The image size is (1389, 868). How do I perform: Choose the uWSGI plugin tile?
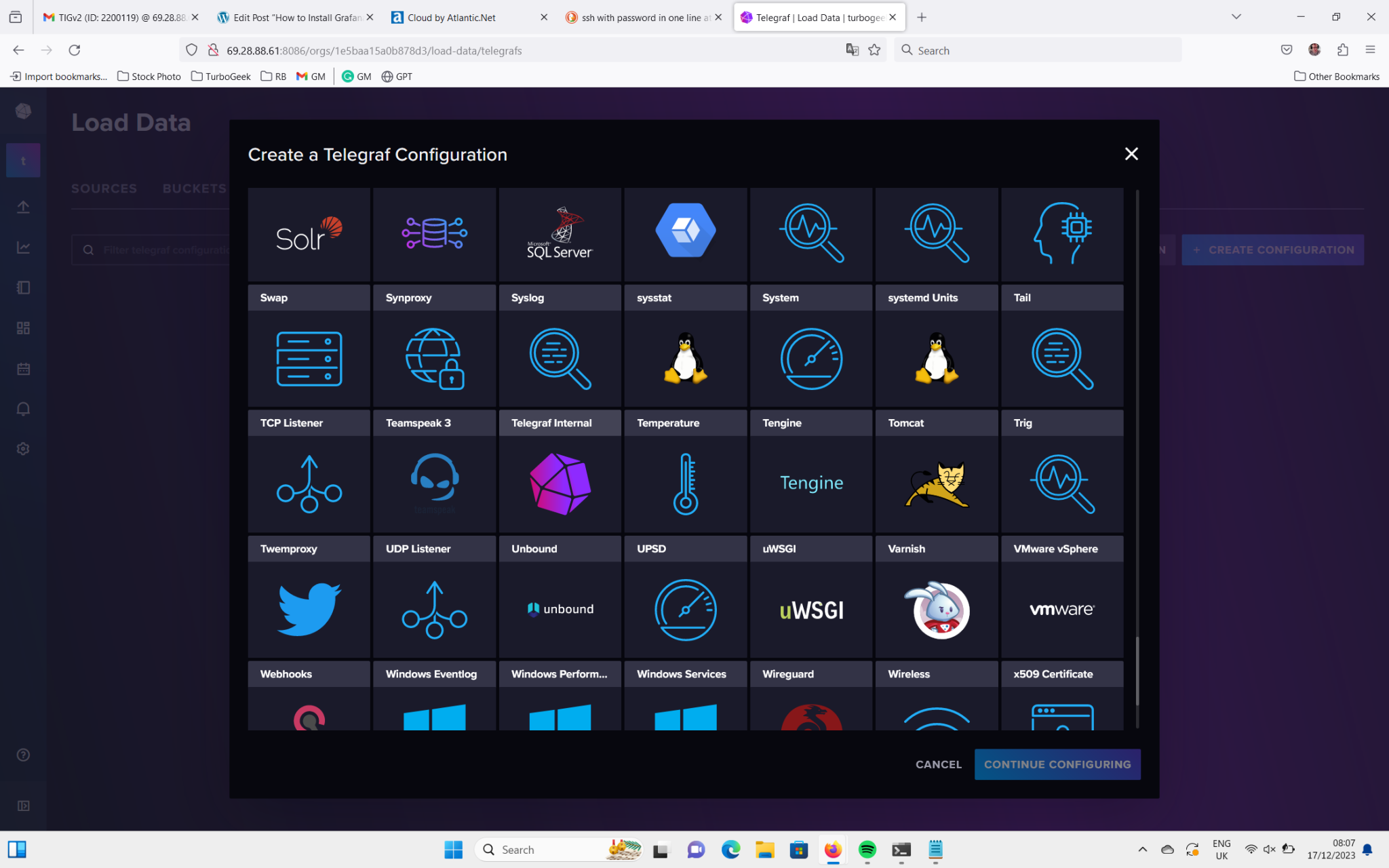[810, 609]
